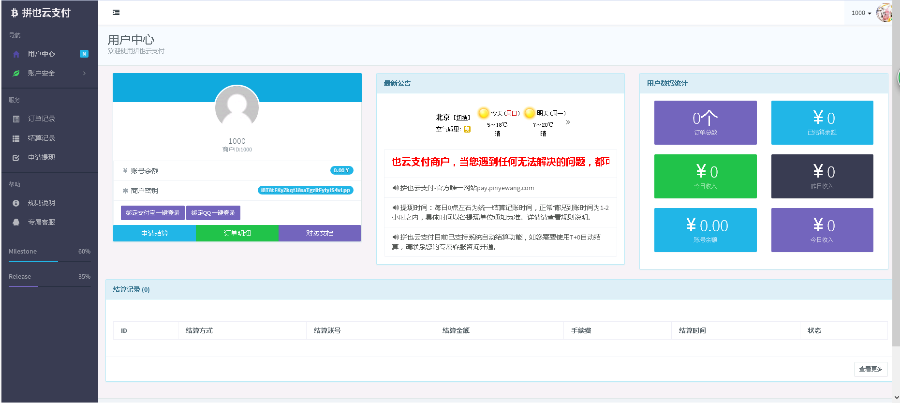This screenshot has height=403, width=900.
Task: Select the green tab under profile card
Action: (x=236, y=233)
